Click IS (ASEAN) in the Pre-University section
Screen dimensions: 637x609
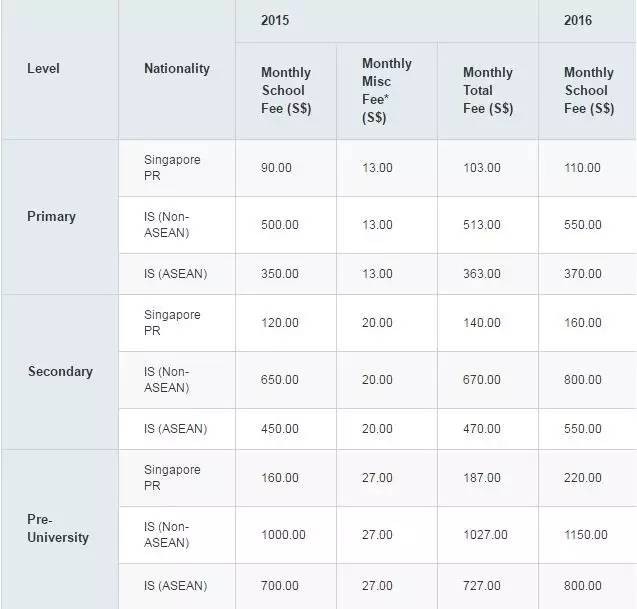click(x=175, y=583)
